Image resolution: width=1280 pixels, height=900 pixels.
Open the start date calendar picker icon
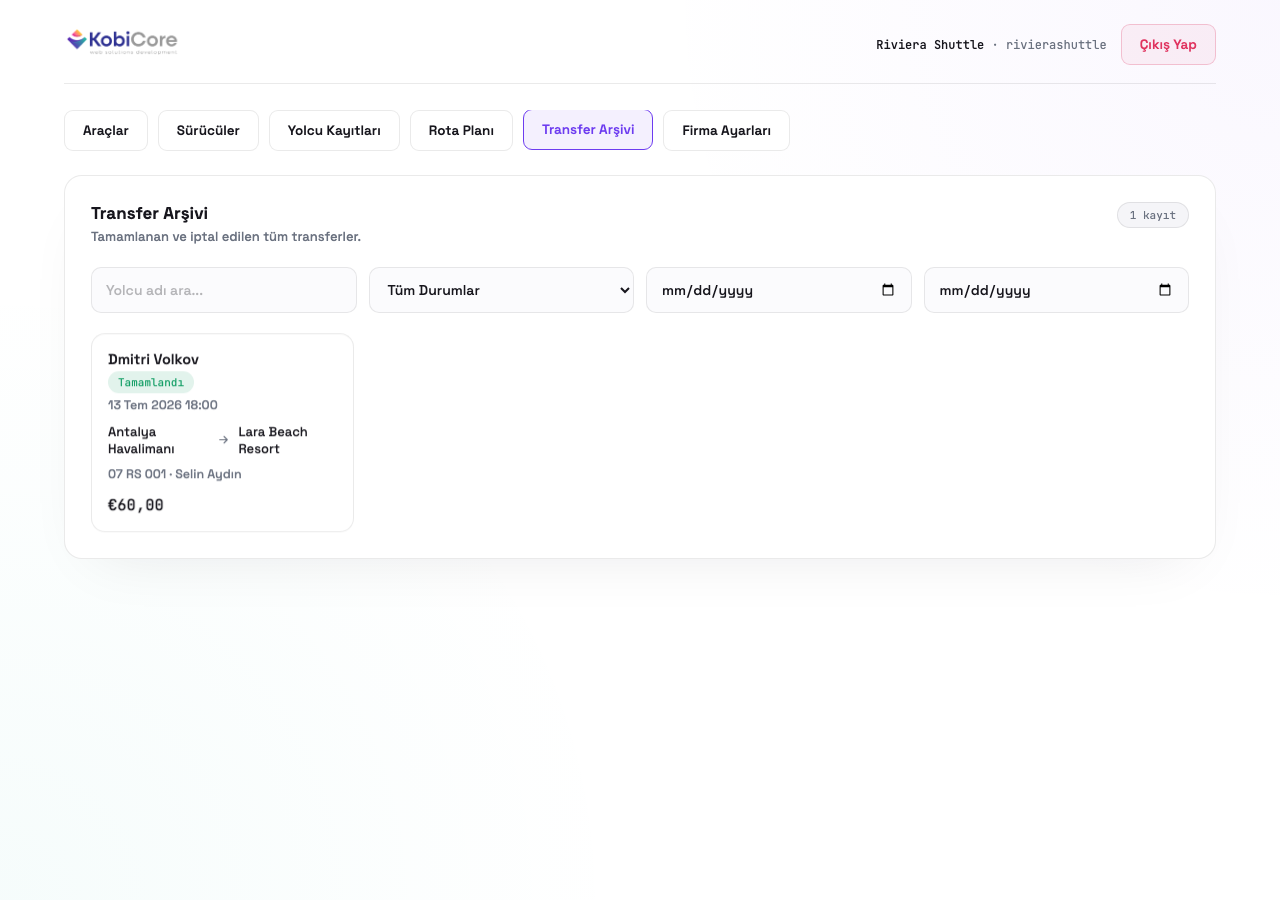click(x=887, y=290)
